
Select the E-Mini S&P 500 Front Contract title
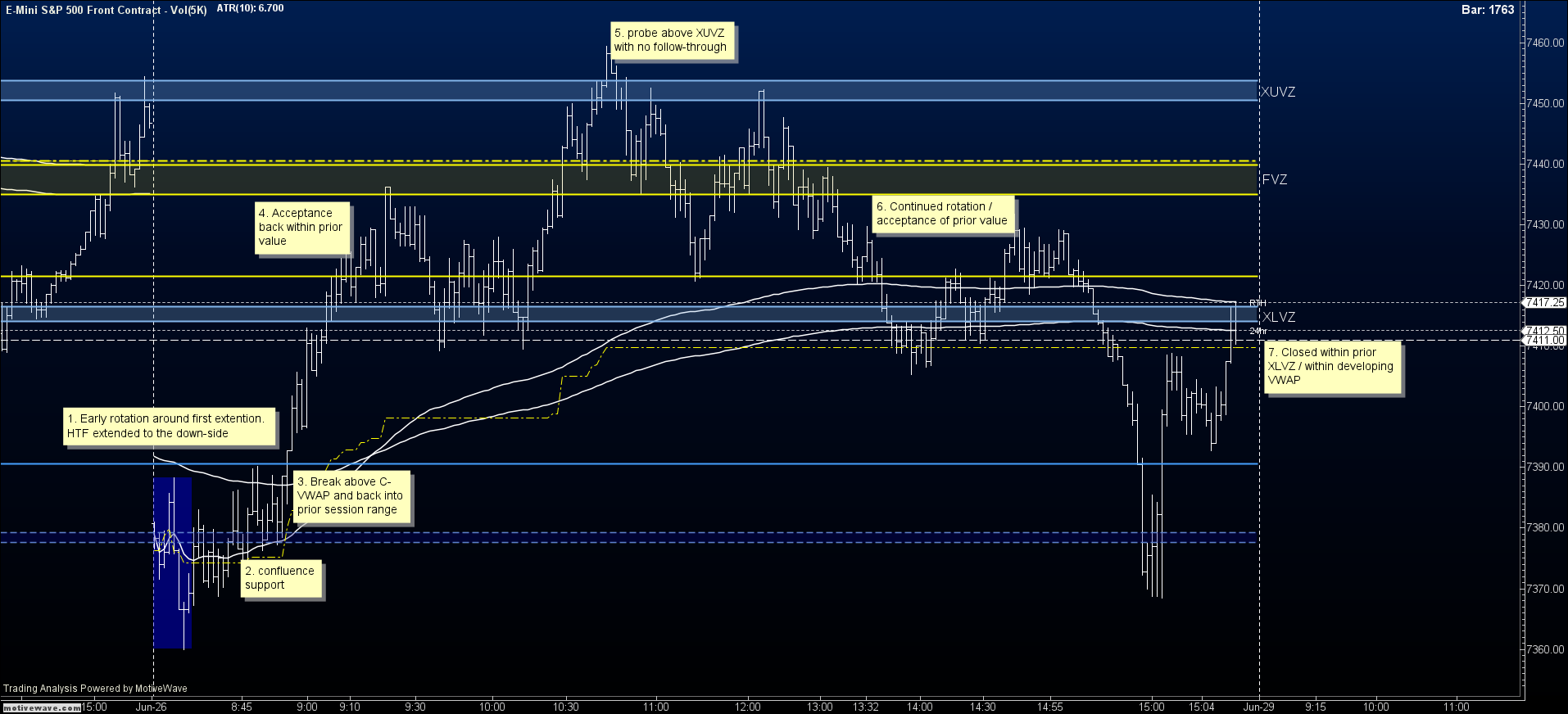(106, 9)
